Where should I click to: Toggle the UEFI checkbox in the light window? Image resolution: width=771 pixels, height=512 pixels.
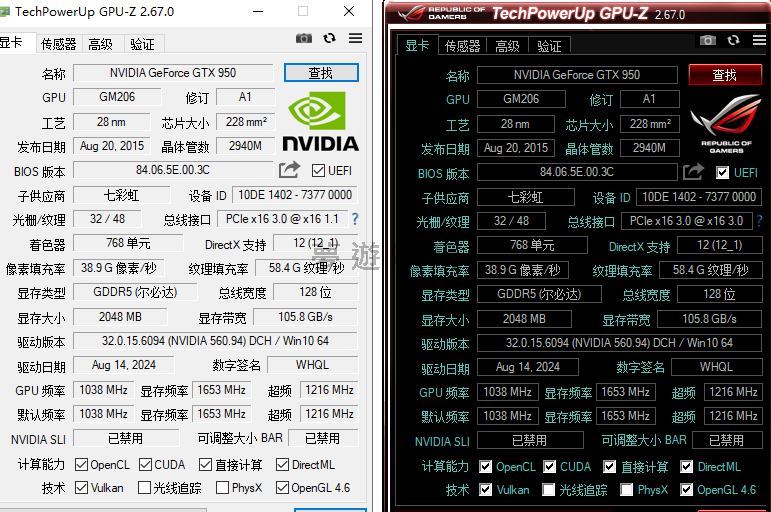319,171
